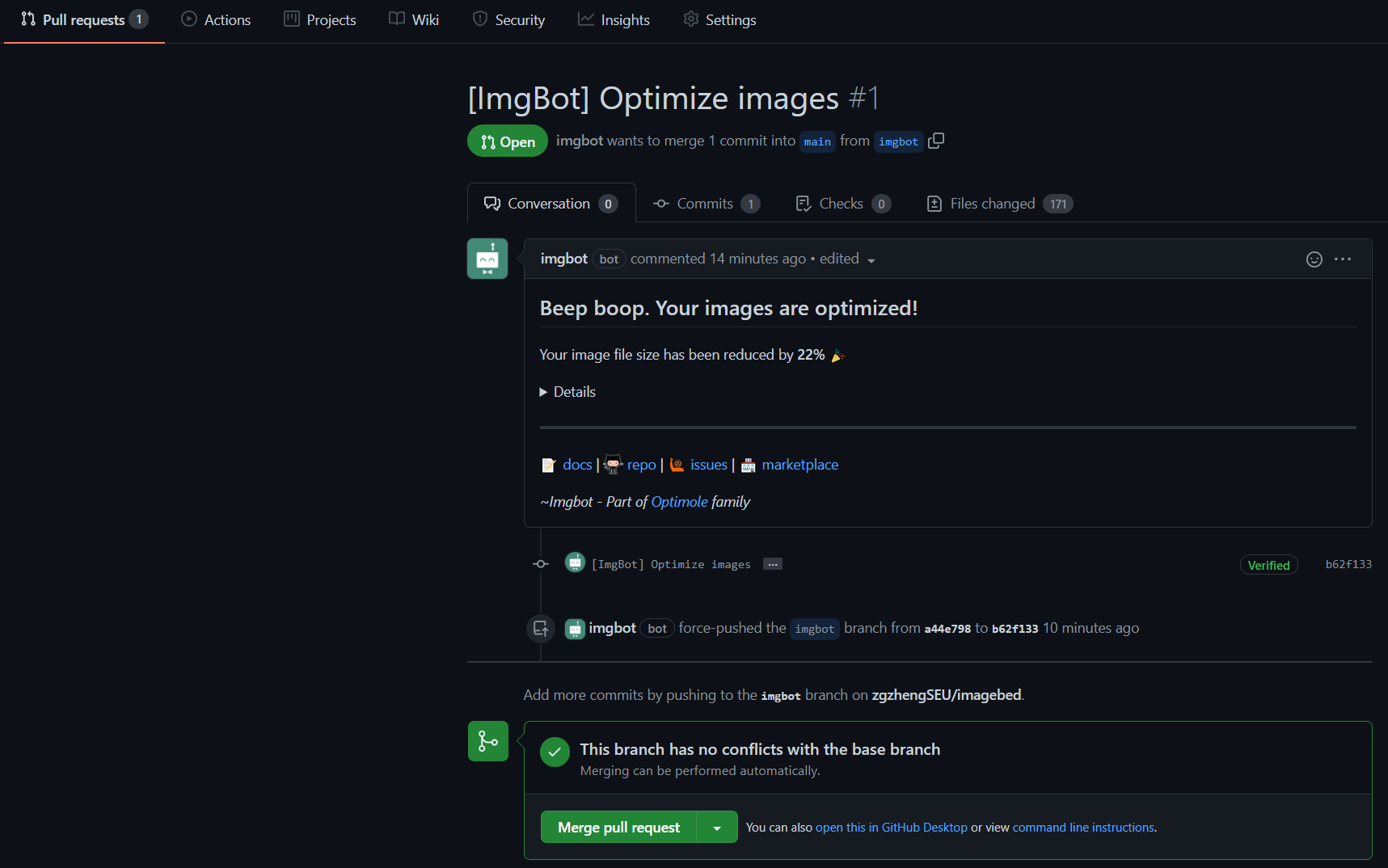Open the docs link
Image resolution: width=1388 pixels, height=868 pixels.
[x=577, y=465]
